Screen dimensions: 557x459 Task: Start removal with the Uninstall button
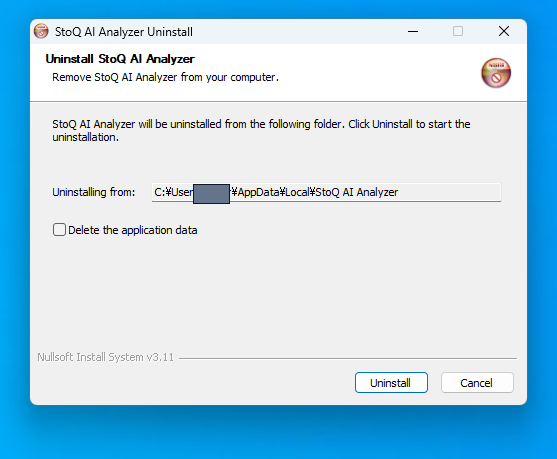click(391, 383)
